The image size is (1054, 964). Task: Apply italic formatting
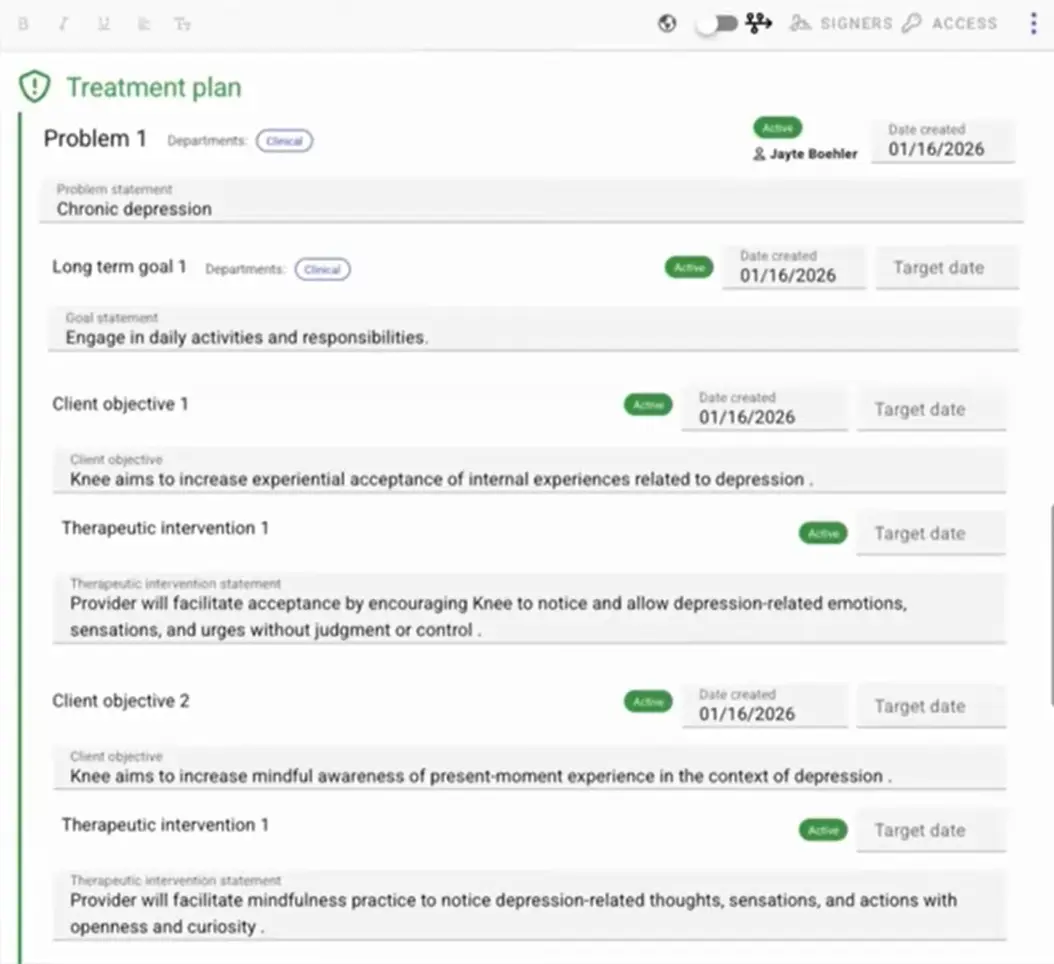[x=63, y=23]
